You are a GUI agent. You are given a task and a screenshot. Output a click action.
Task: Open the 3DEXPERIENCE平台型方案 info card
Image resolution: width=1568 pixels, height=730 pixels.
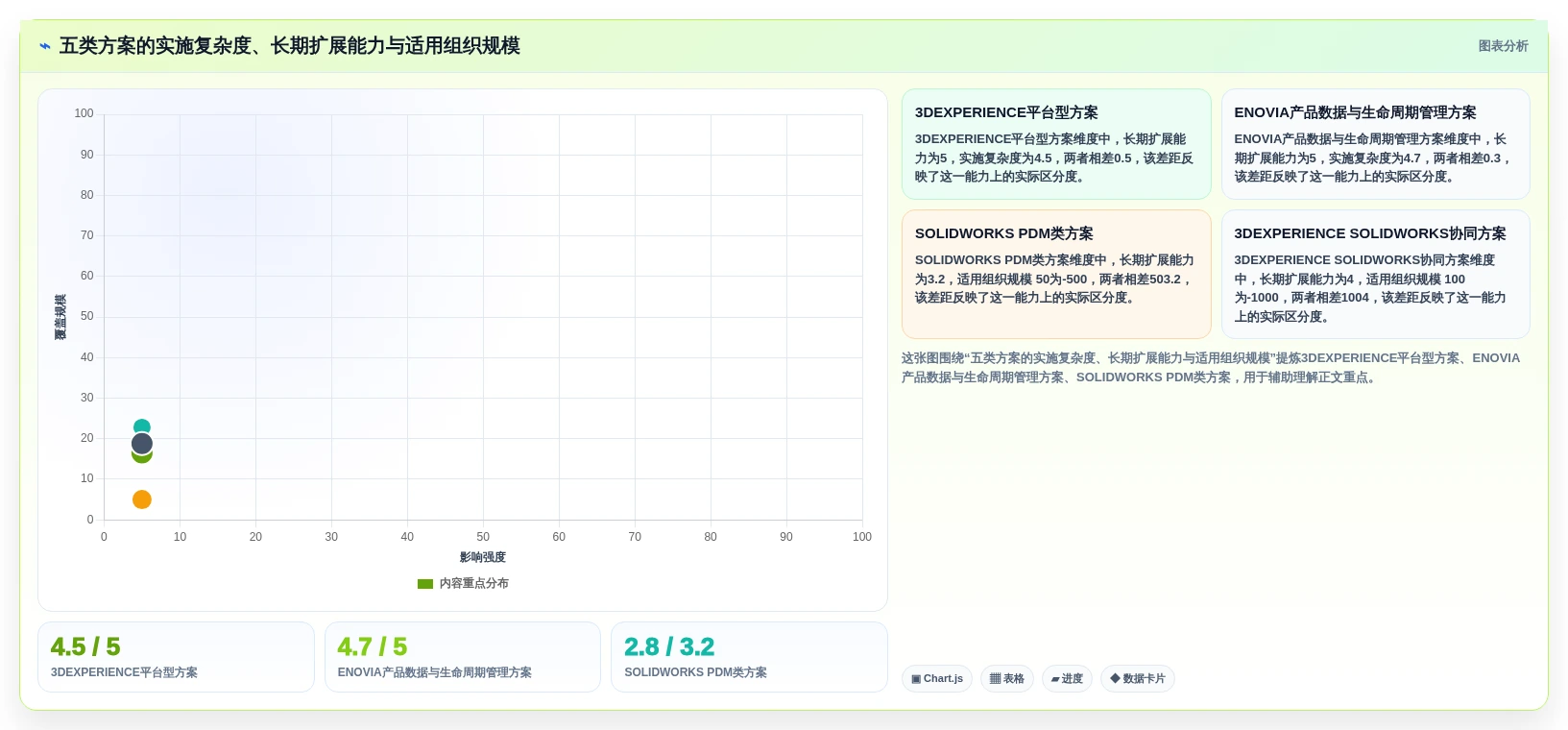click(x=1056, y=144)
